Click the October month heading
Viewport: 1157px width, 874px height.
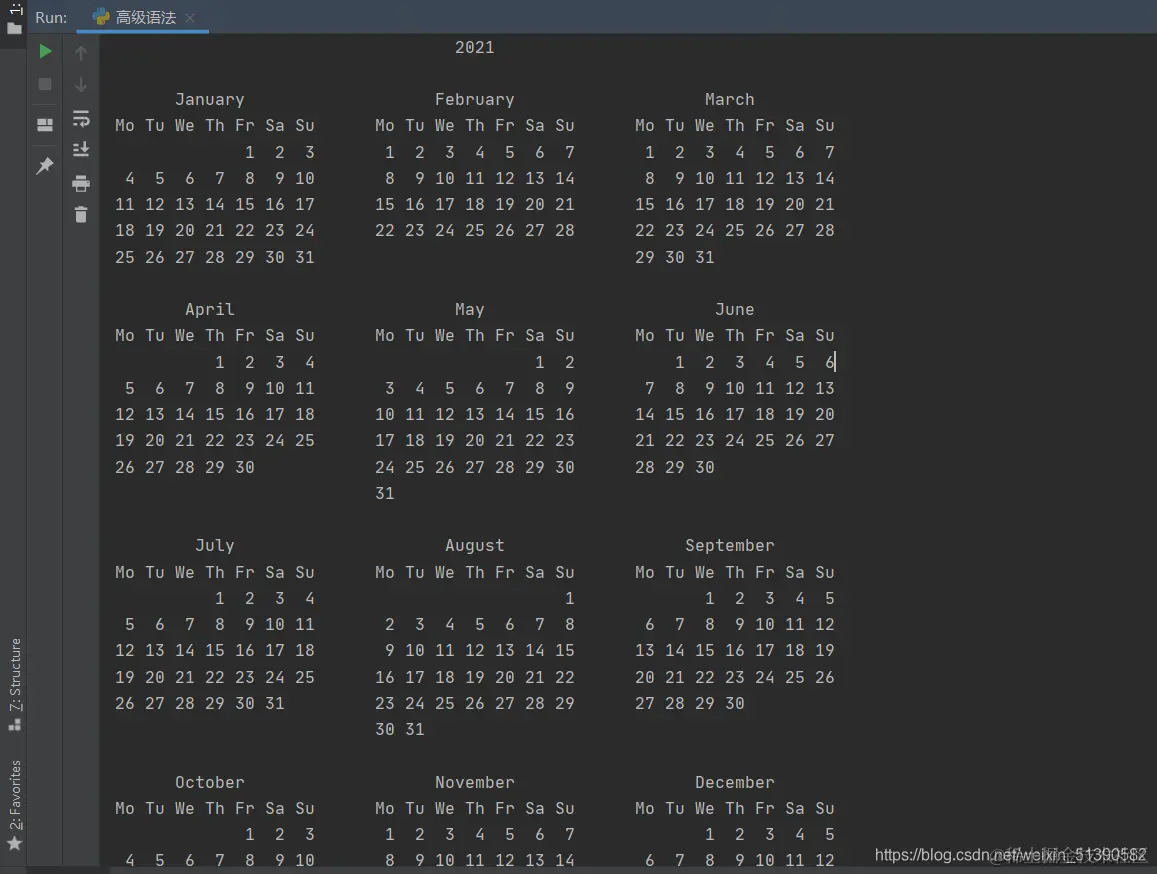click(x=210, y=782)
